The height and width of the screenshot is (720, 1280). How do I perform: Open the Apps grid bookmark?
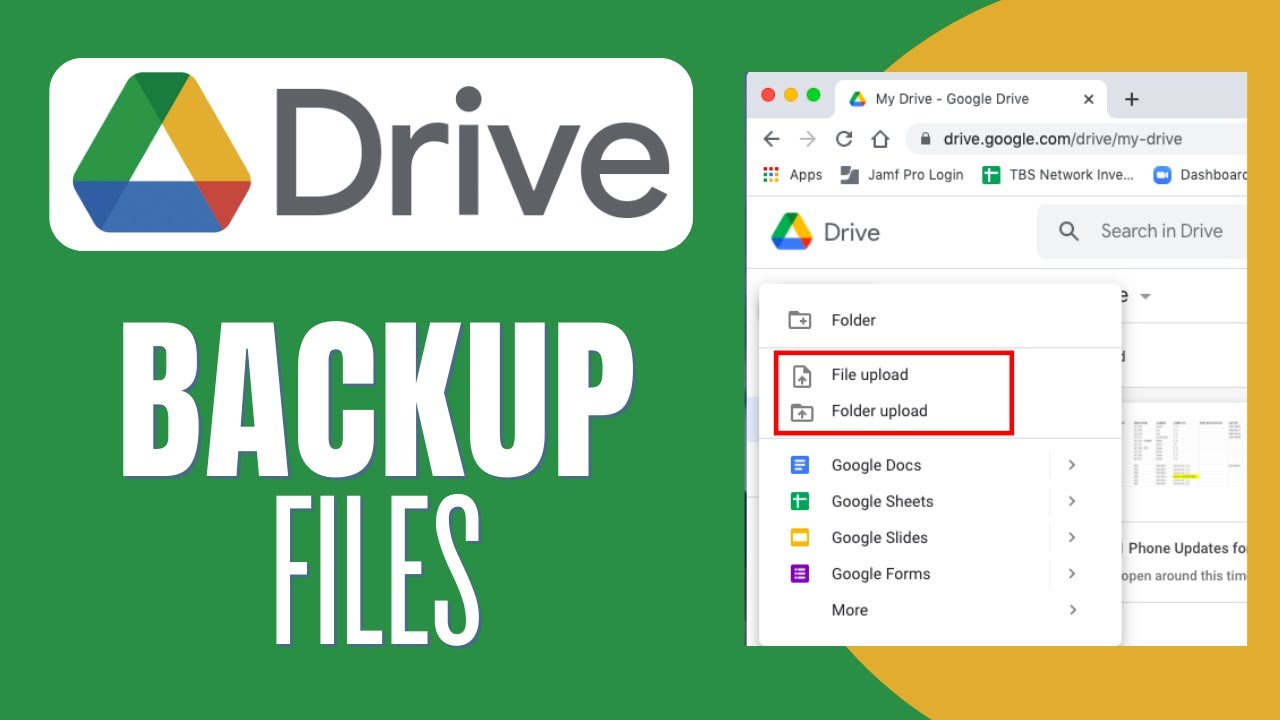click(x=792, y=174)
